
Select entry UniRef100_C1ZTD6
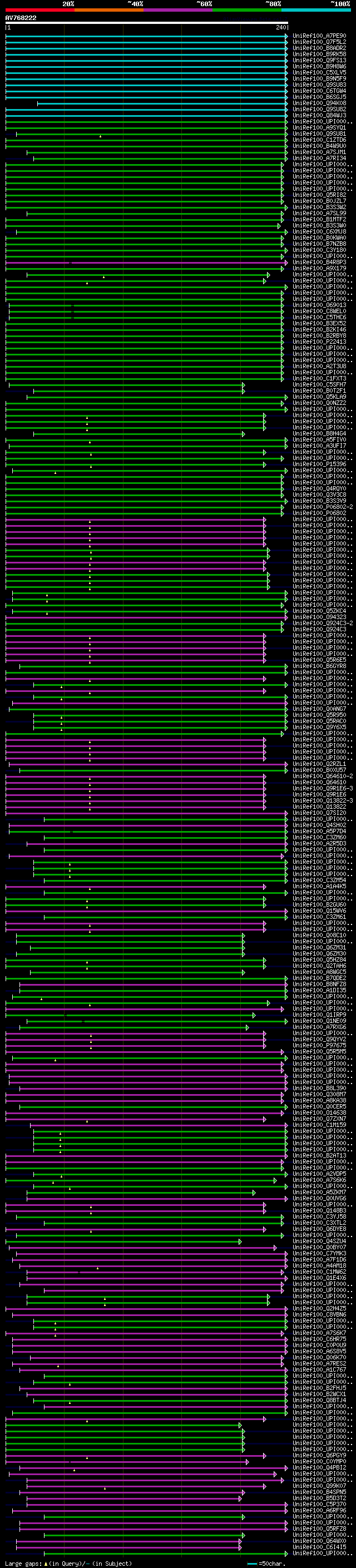[x=319, y=140]
